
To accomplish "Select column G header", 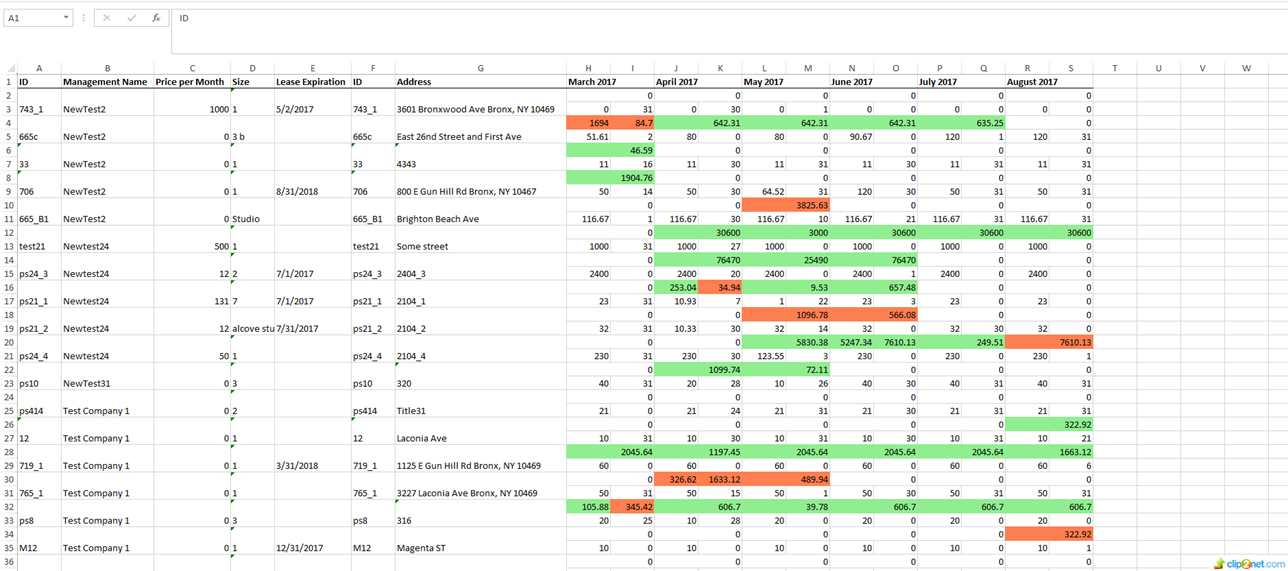I will coord(480,68).
